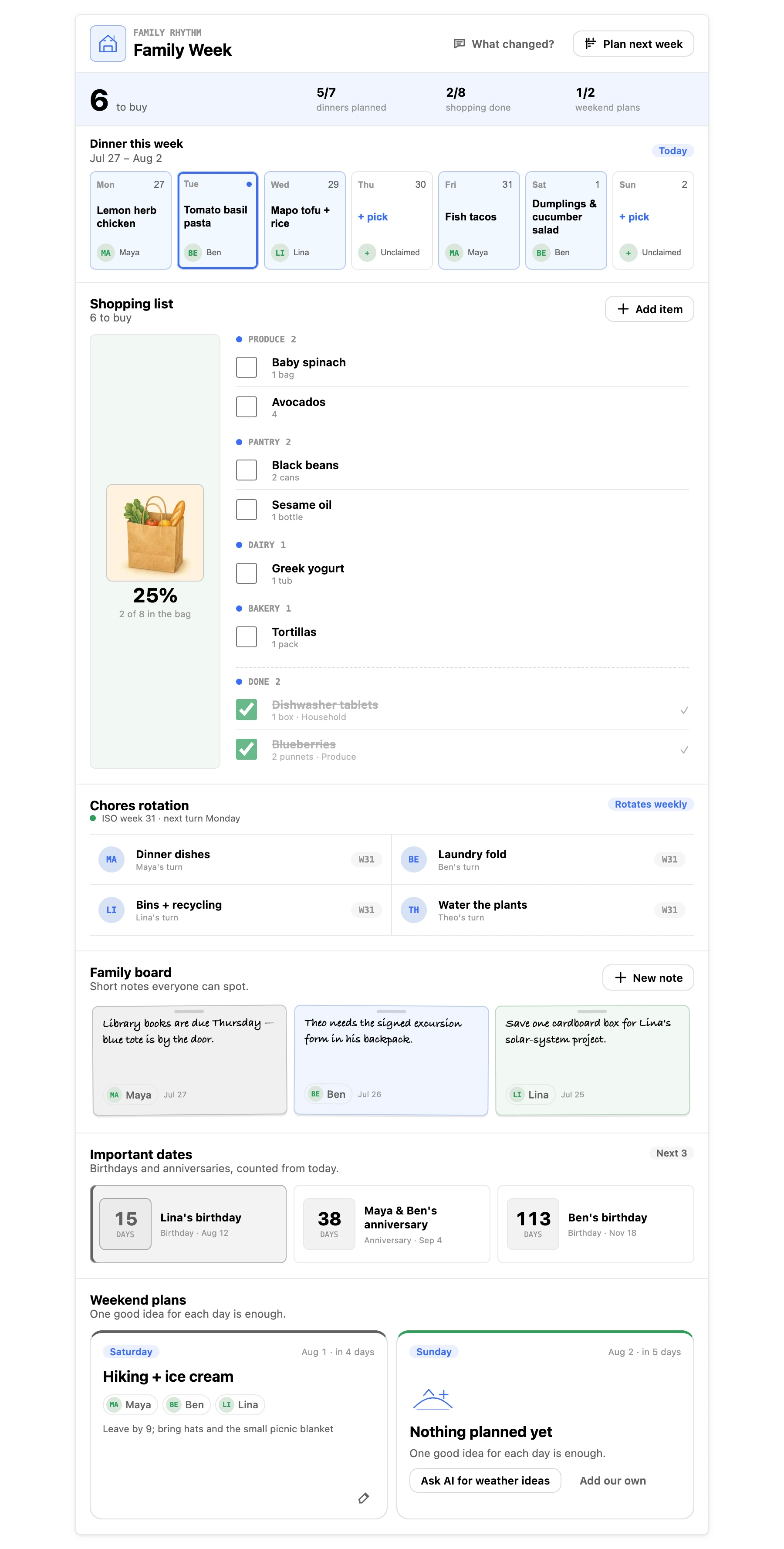The image size is (784, 1549).
Task: Pick a dinner for Sunday
Action: [634, 217]
